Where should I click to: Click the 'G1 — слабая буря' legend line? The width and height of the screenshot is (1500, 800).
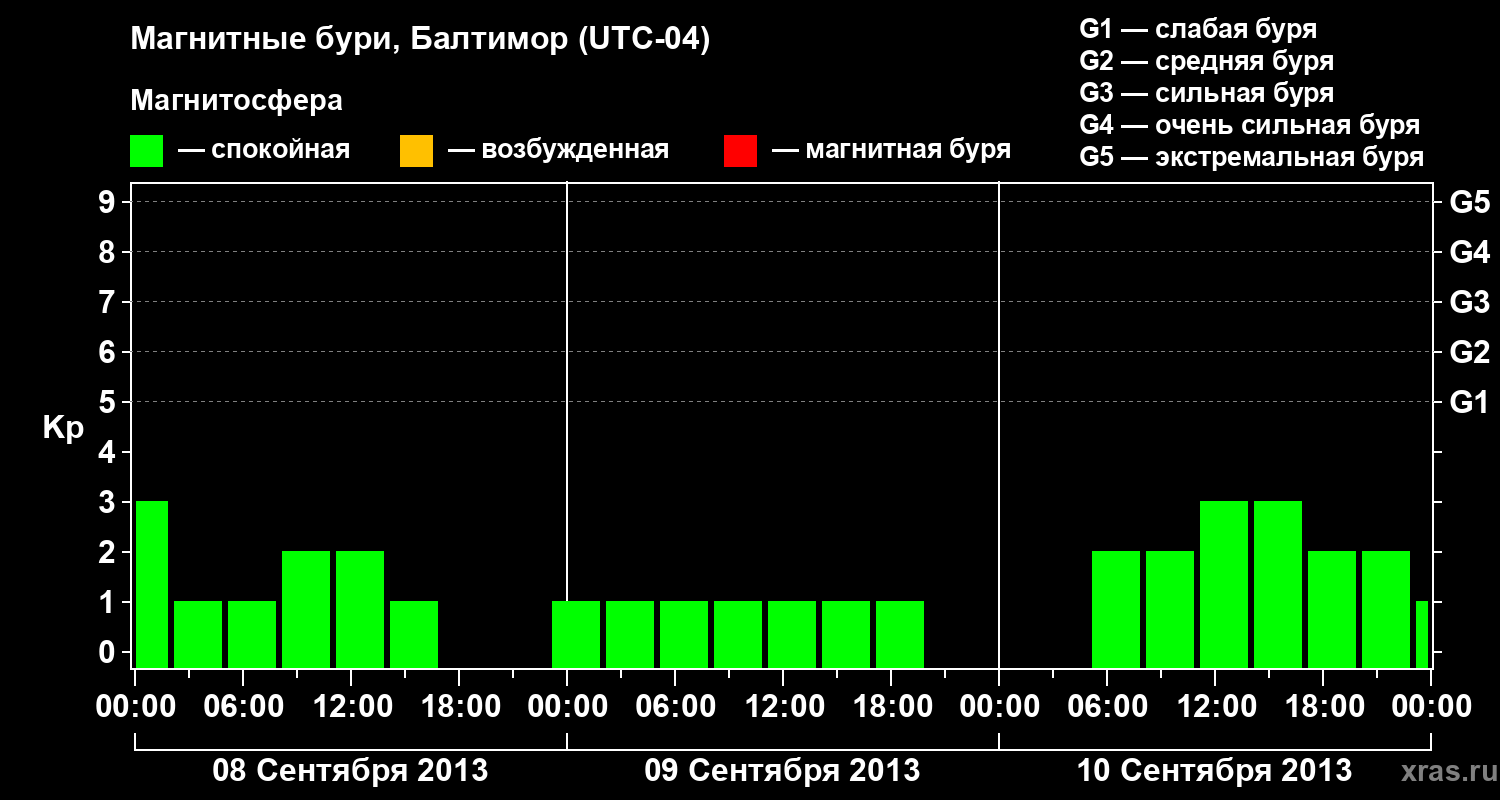(x=1198, y=29)
